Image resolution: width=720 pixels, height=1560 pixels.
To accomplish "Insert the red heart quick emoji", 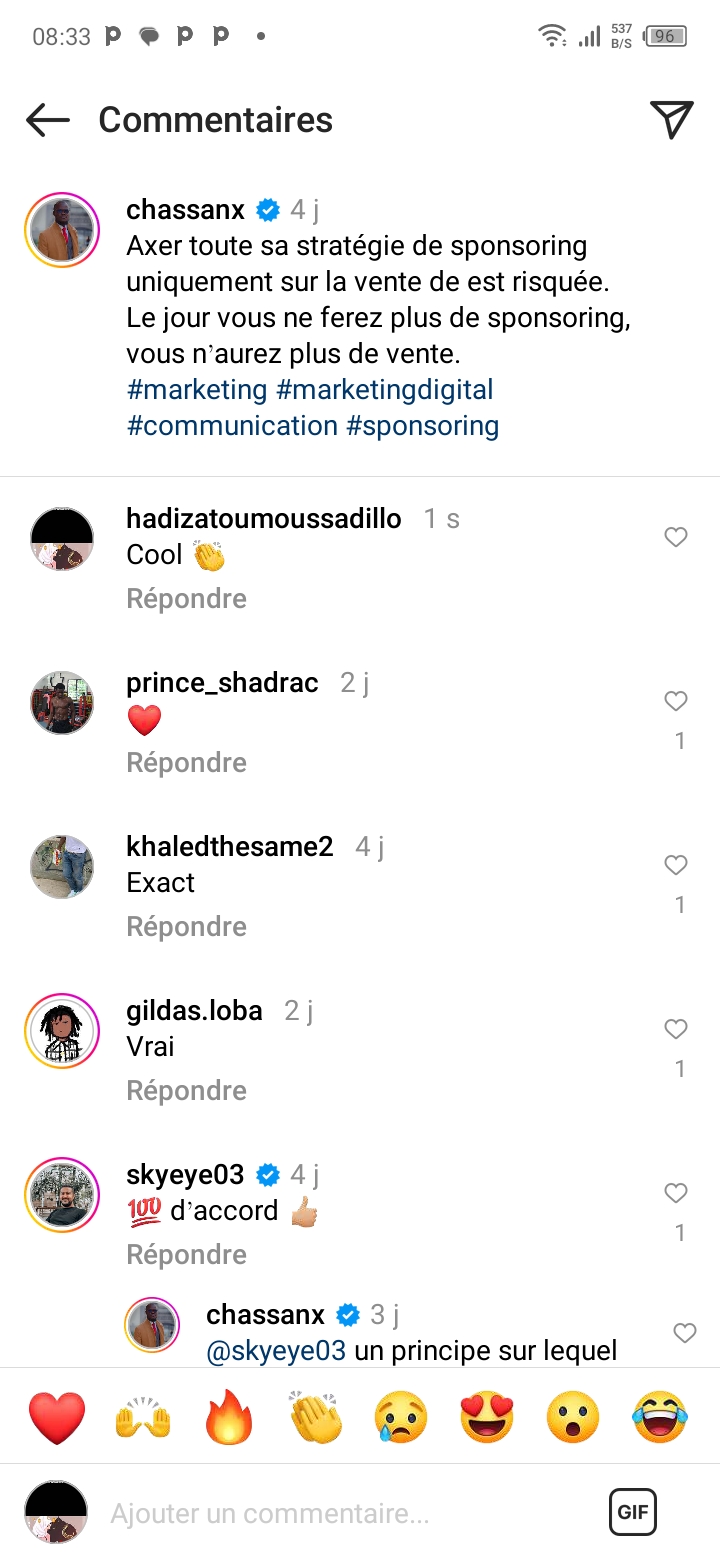I will (57, 1417).
